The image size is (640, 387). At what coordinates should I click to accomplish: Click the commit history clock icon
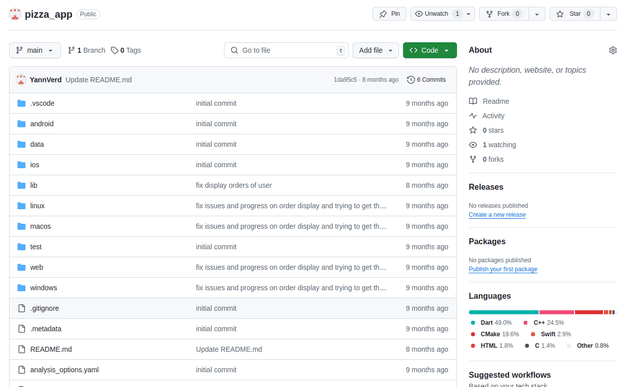411,80
